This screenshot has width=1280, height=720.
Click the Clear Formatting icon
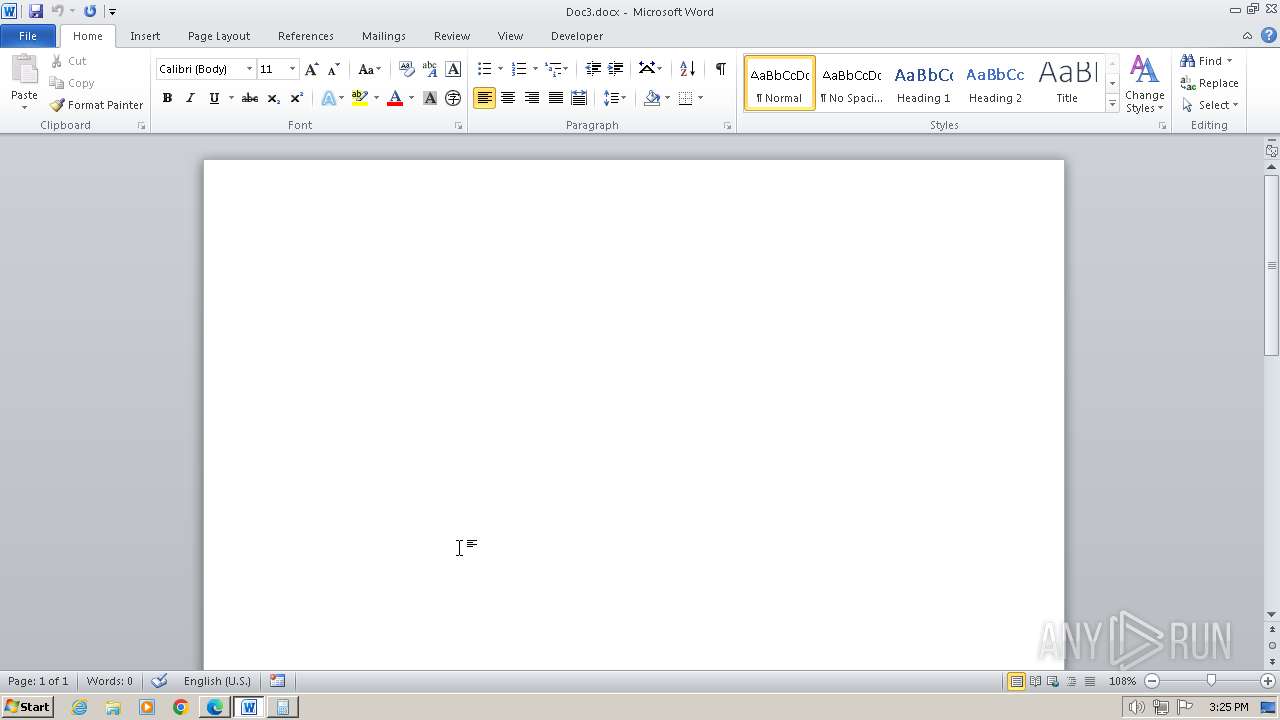coord(407,69)
